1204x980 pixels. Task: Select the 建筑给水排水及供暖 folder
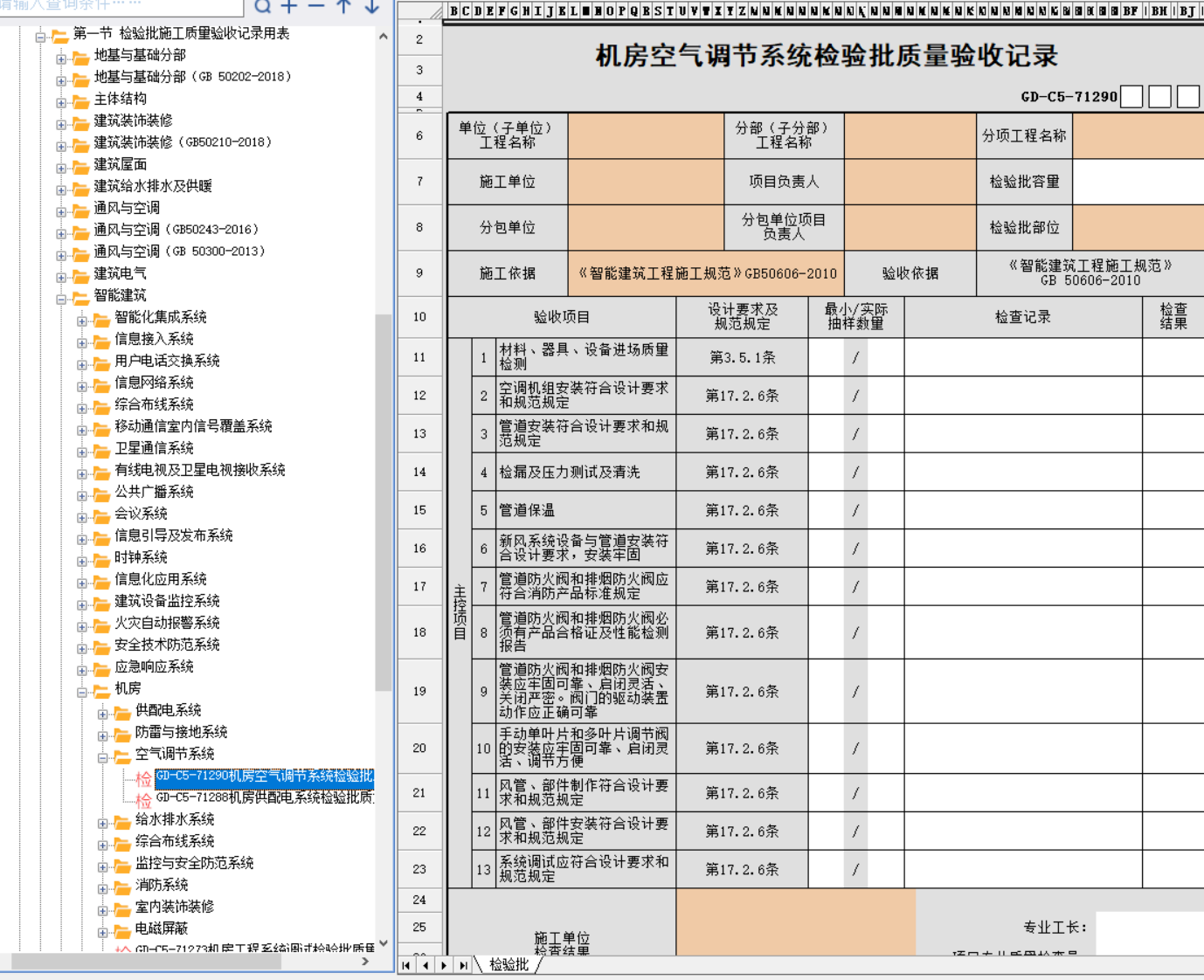153,186
